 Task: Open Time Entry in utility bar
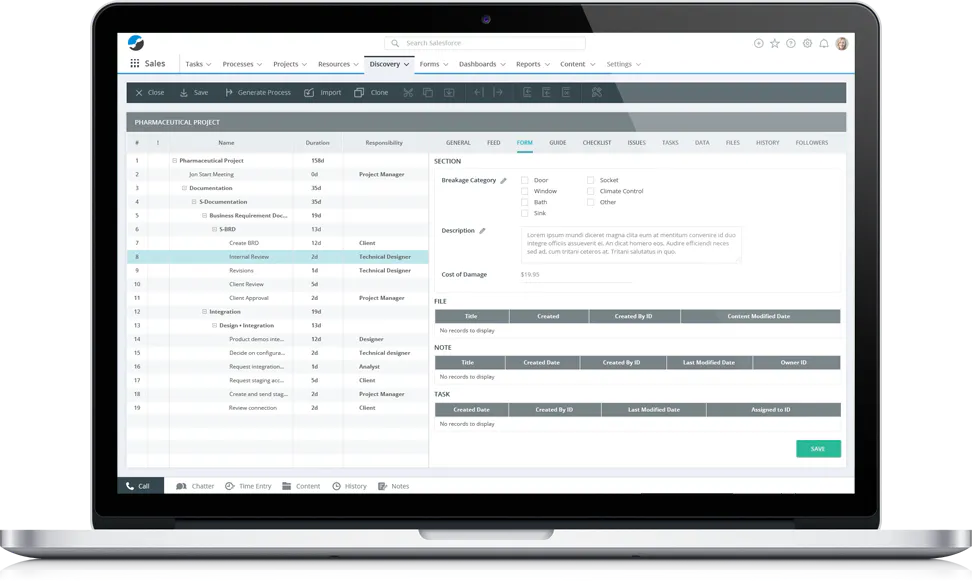[248, 486]
